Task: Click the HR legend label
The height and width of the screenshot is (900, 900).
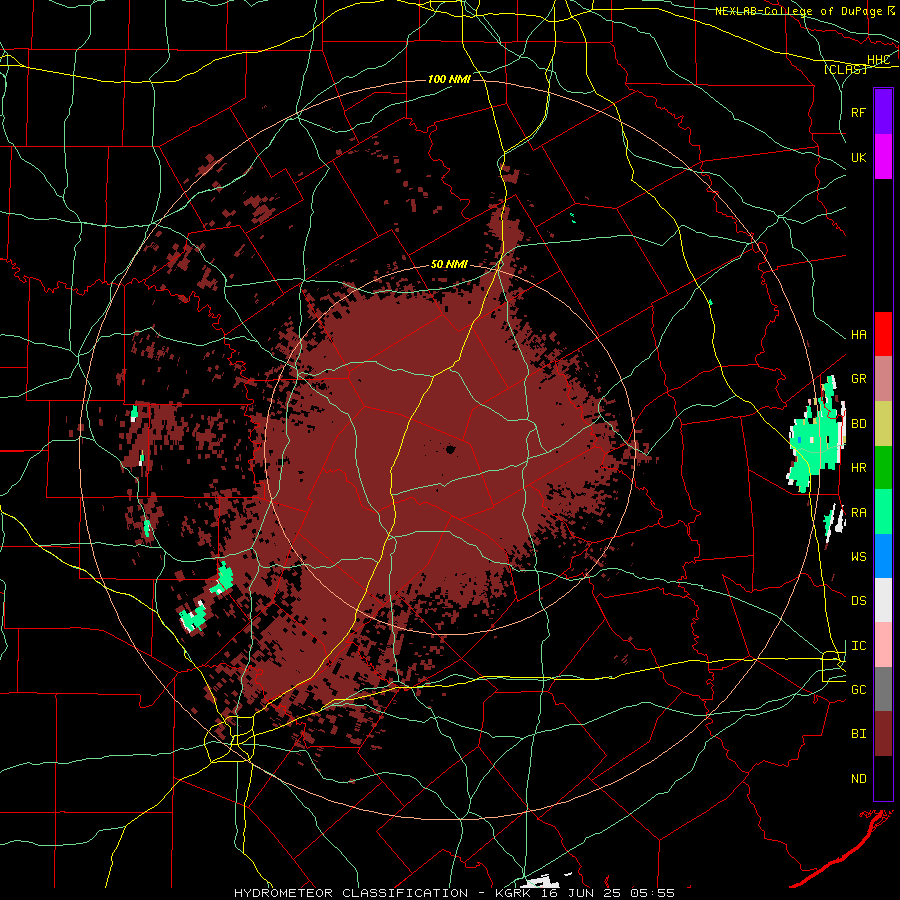Action: [x=858, y=468]
